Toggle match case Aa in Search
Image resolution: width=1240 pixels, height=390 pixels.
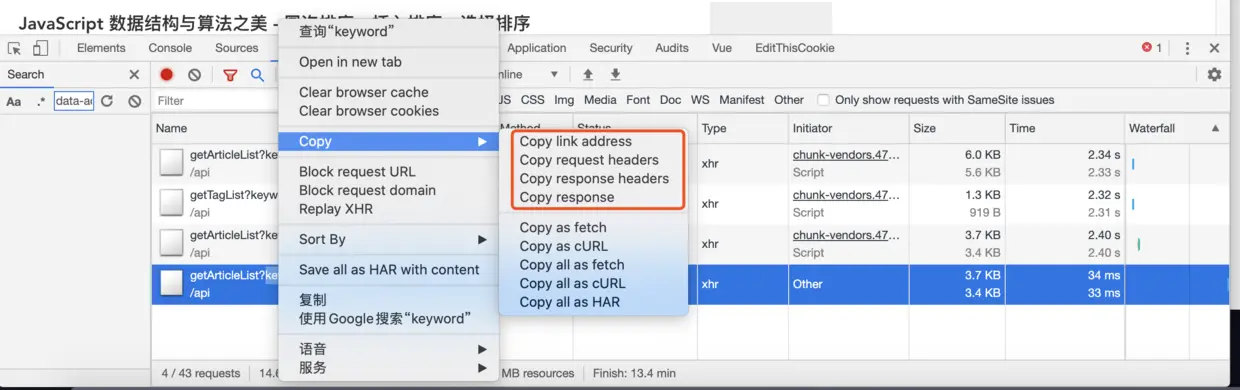click(14, 101)
